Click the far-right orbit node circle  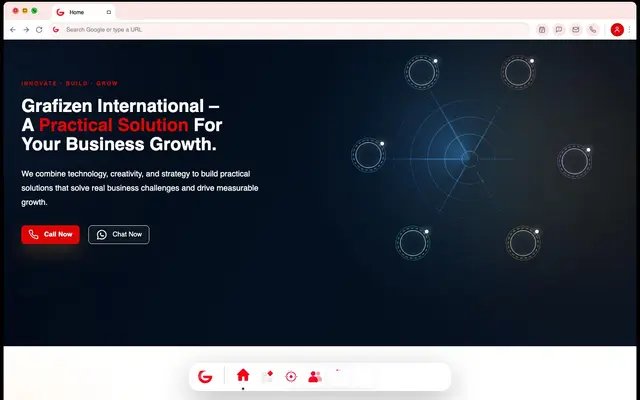coord(575,161)
